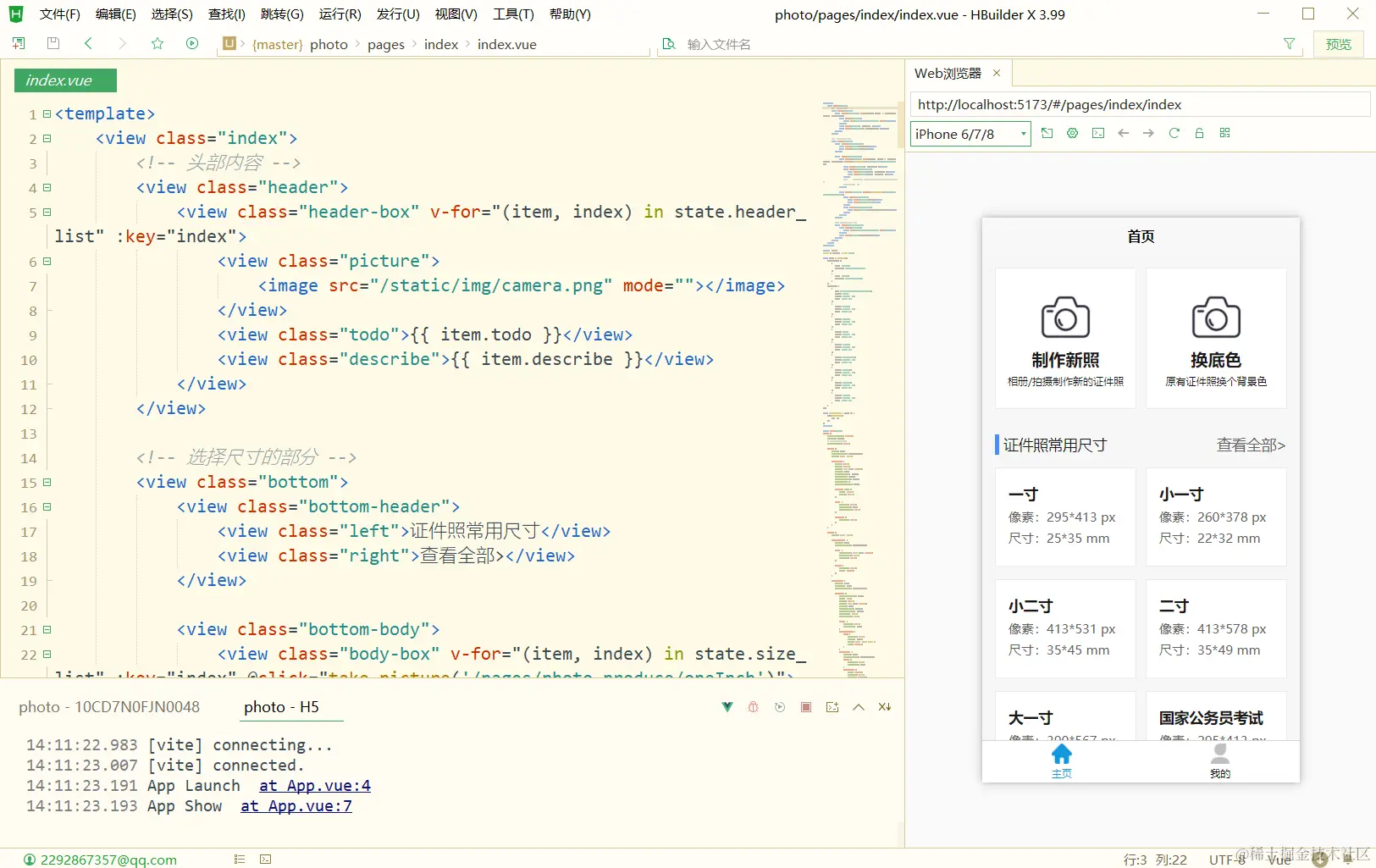Collapse the picture view fold on line 6

[x=47, y=261]
